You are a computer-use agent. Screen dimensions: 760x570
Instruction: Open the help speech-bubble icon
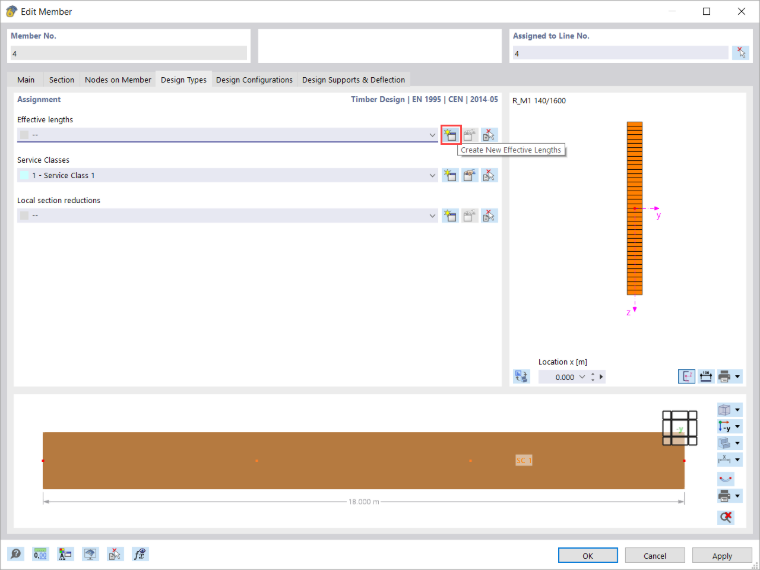pyautogui.click(x=16, y=554)
